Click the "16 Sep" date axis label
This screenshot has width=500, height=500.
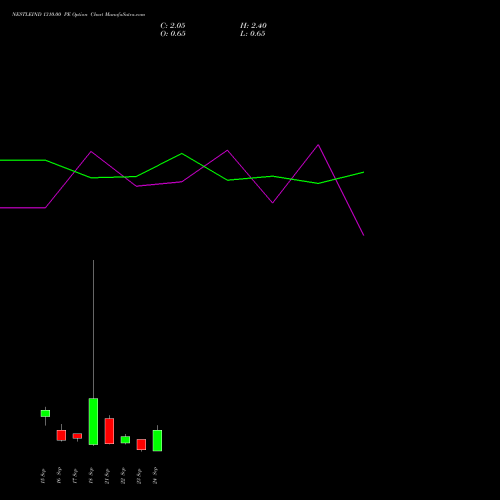pos(59,476)
